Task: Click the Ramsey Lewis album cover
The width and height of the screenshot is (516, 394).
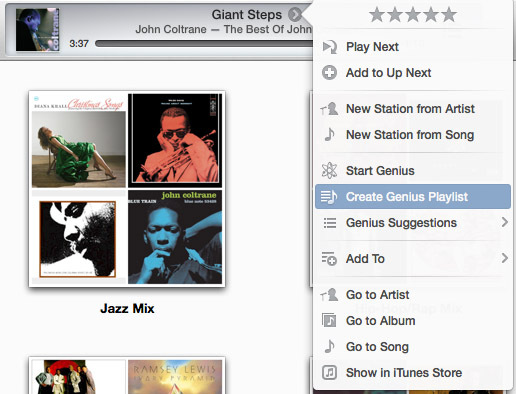Action: coord(175,377)
